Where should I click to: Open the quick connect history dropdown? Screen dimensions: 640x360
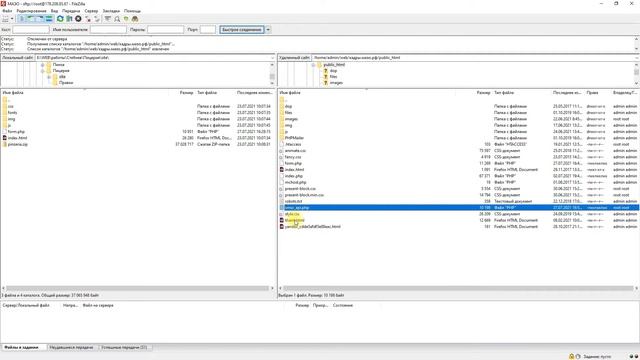pos(268,29)
